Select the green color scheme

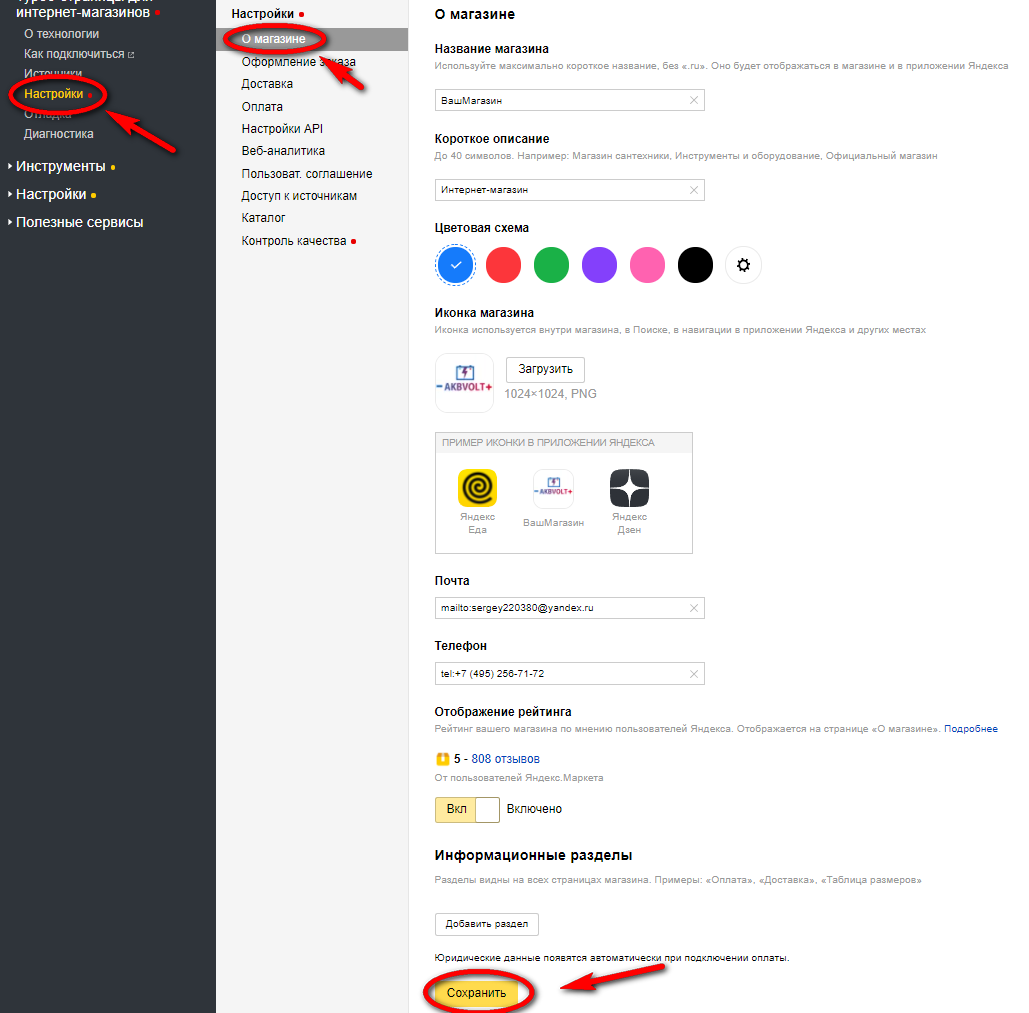551,265
